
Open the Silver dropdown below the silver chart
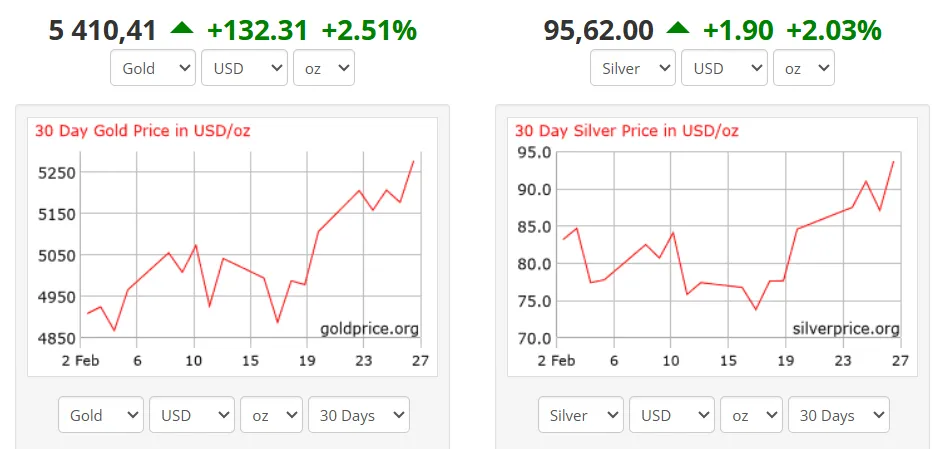pyautogui.click(x=581, y=415)
